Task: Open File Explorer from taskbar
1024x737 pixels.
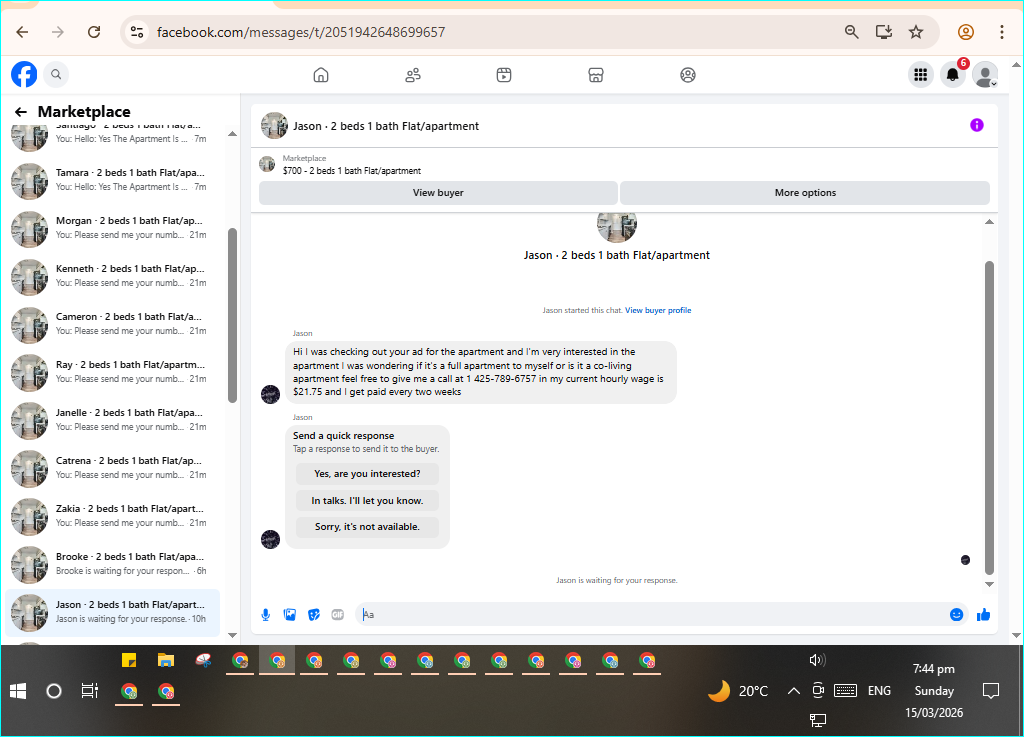Action: click(x=166, y=661)
